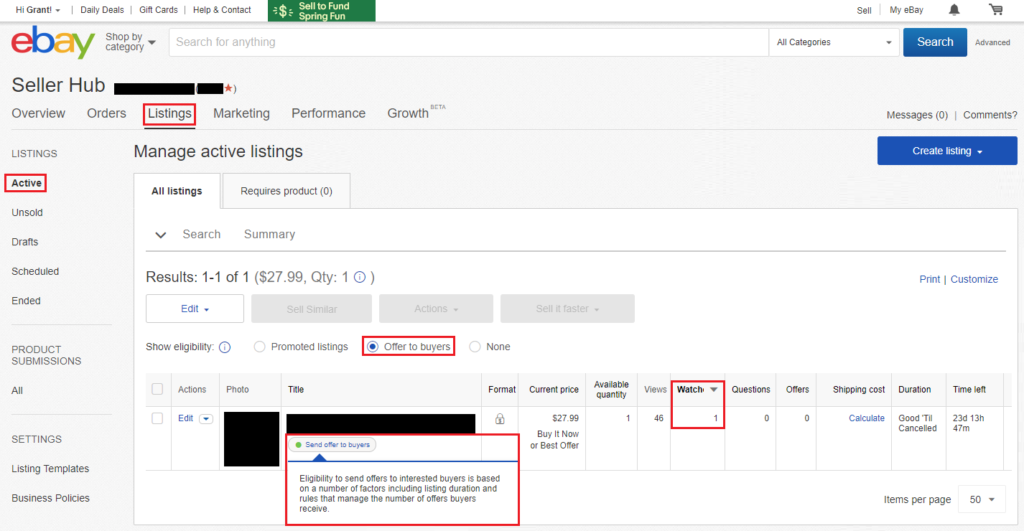Open the Marketing tab
Image resolution: width=1024 pixels, height=531 pixels.
[x=241, y=113]
